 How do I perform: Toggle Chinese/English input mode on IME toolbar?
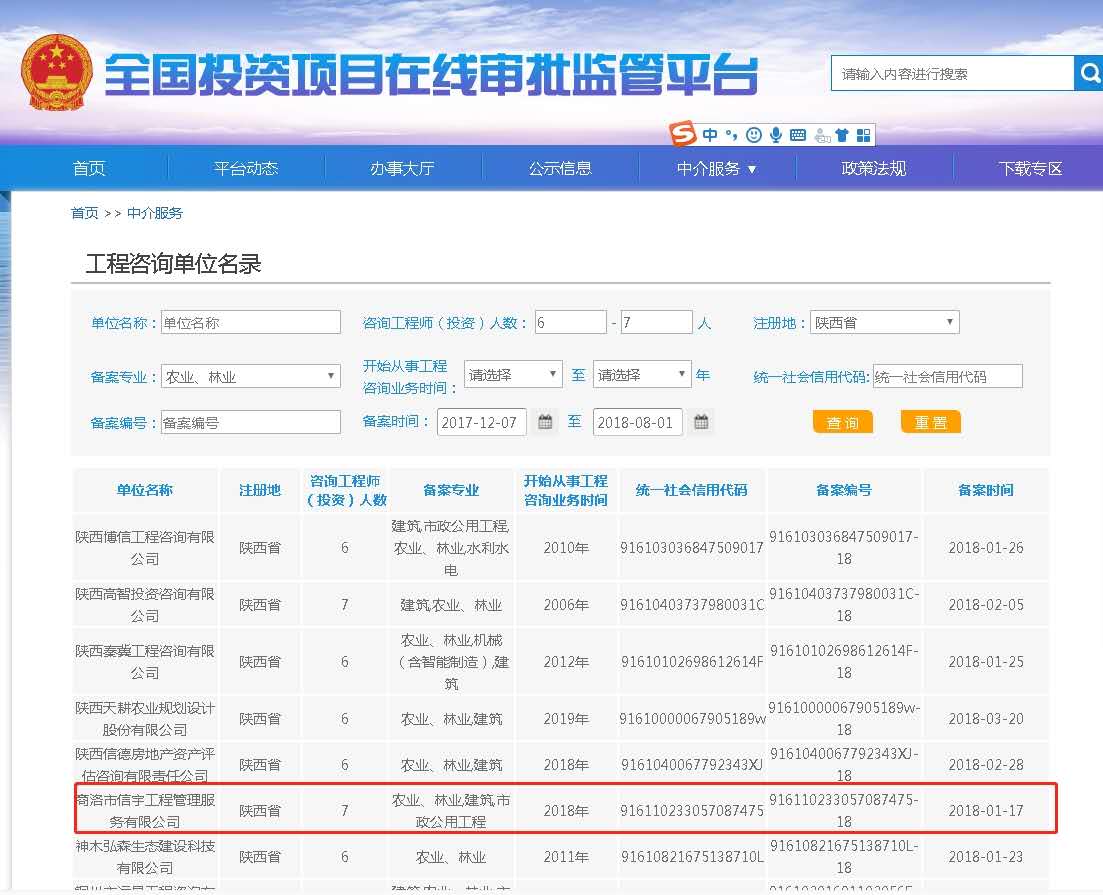[x=710, y=133]
